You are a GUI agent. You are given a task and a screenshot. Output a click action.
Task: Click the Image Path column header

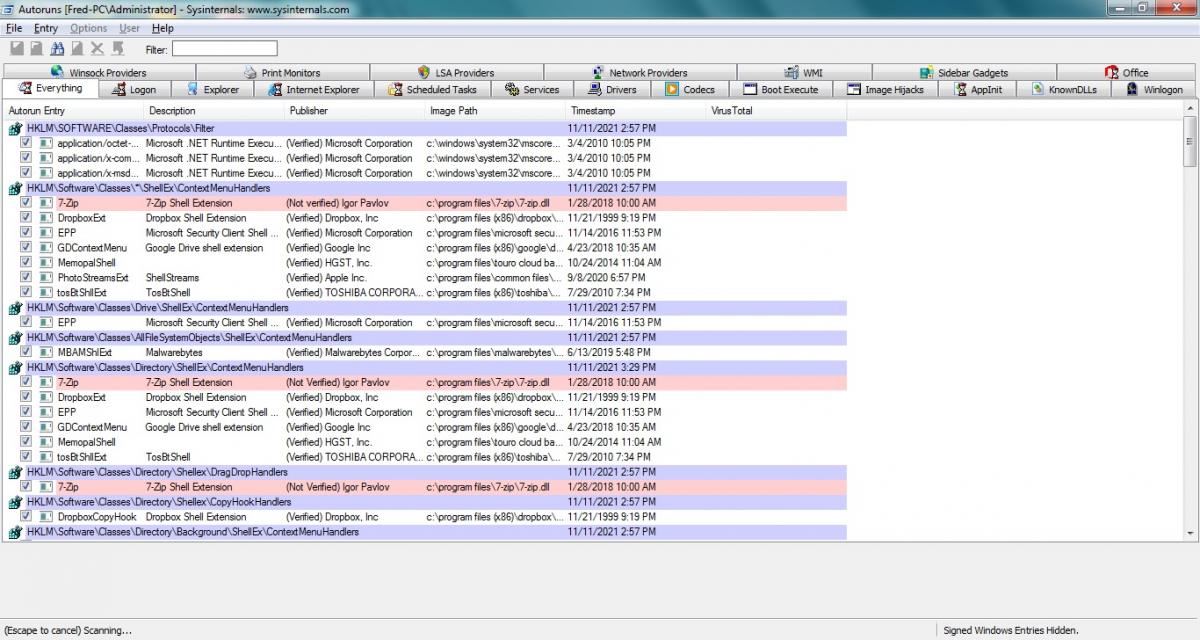coord(496,111)
